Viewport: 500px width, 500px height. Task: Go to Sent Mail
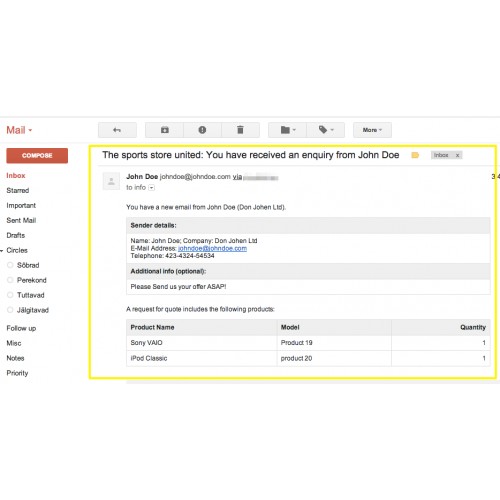click(21, 220)
